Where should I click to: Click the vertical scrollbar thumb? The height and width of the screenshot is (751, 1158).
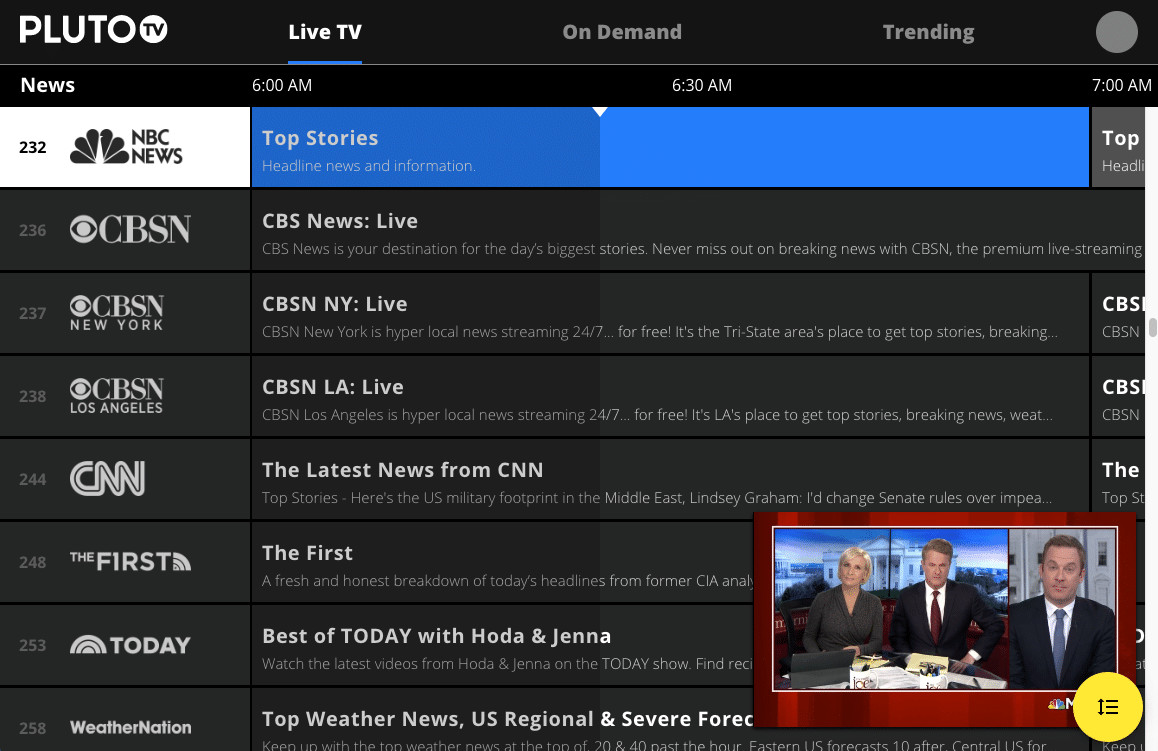click(x=1152, y=327)
